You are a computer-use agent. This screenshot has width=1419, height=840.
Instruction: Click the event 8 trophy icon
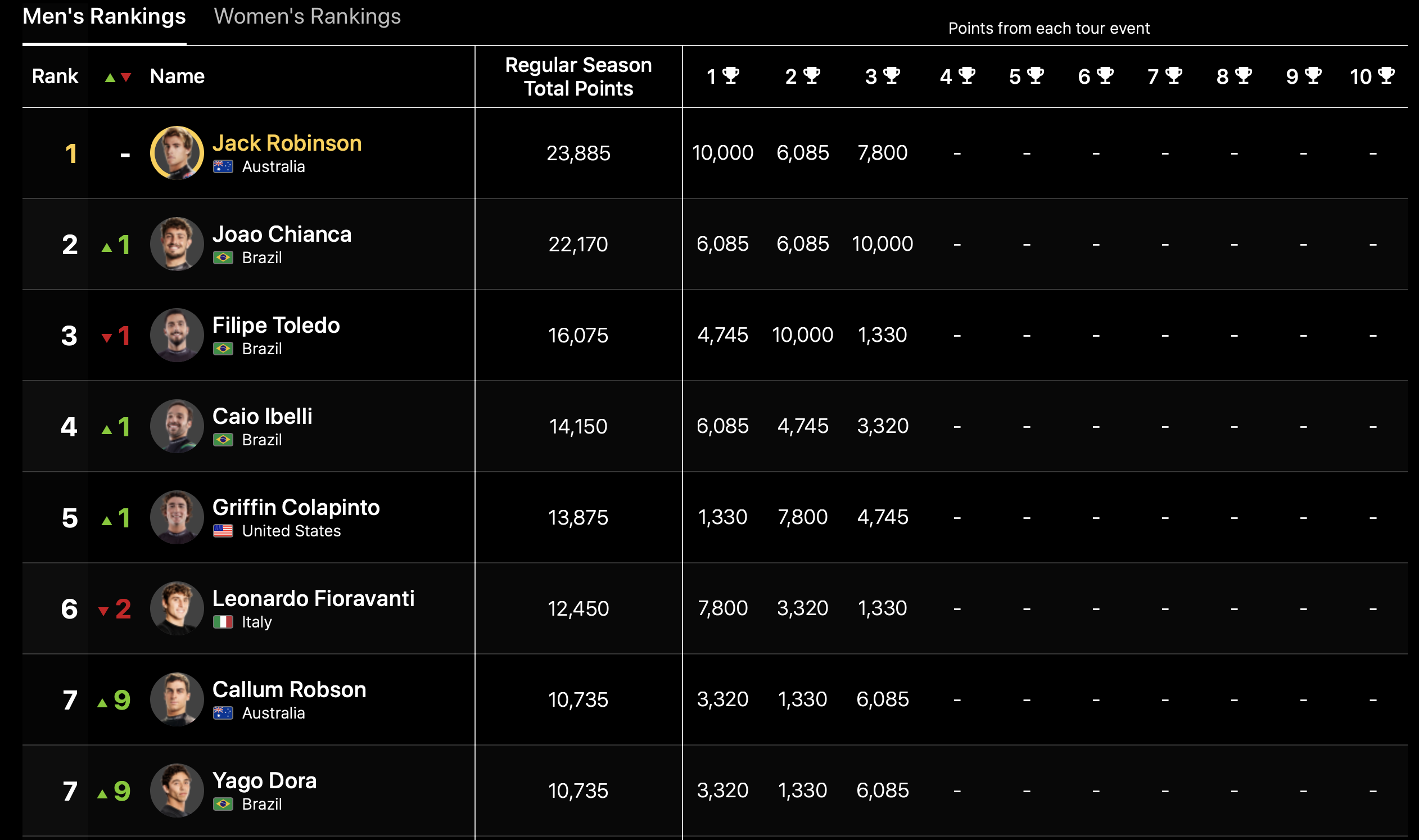(1243, 75)
